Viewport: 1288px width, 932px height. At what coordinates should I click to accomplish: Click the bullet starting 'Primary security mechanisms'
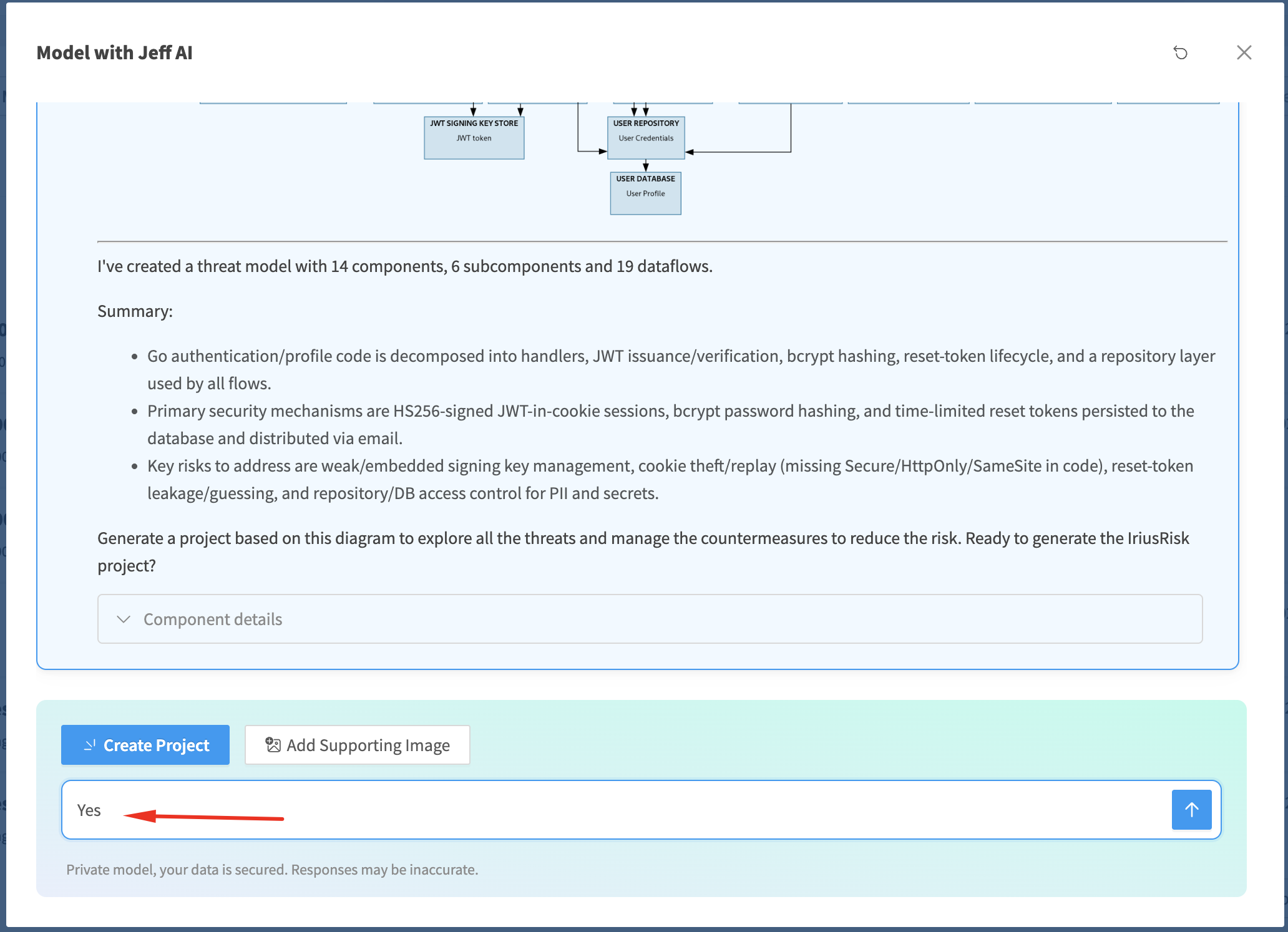click(x=671, y=424)
